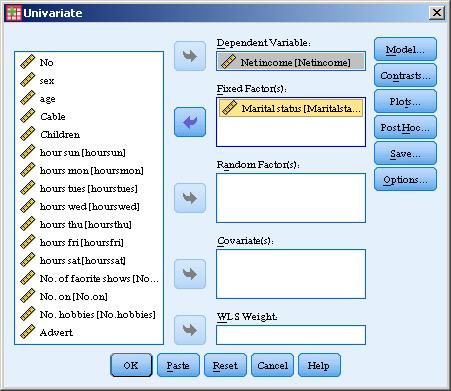The image size is (451, 391).
Task: Select the sex variable
Action: (89, 80)
